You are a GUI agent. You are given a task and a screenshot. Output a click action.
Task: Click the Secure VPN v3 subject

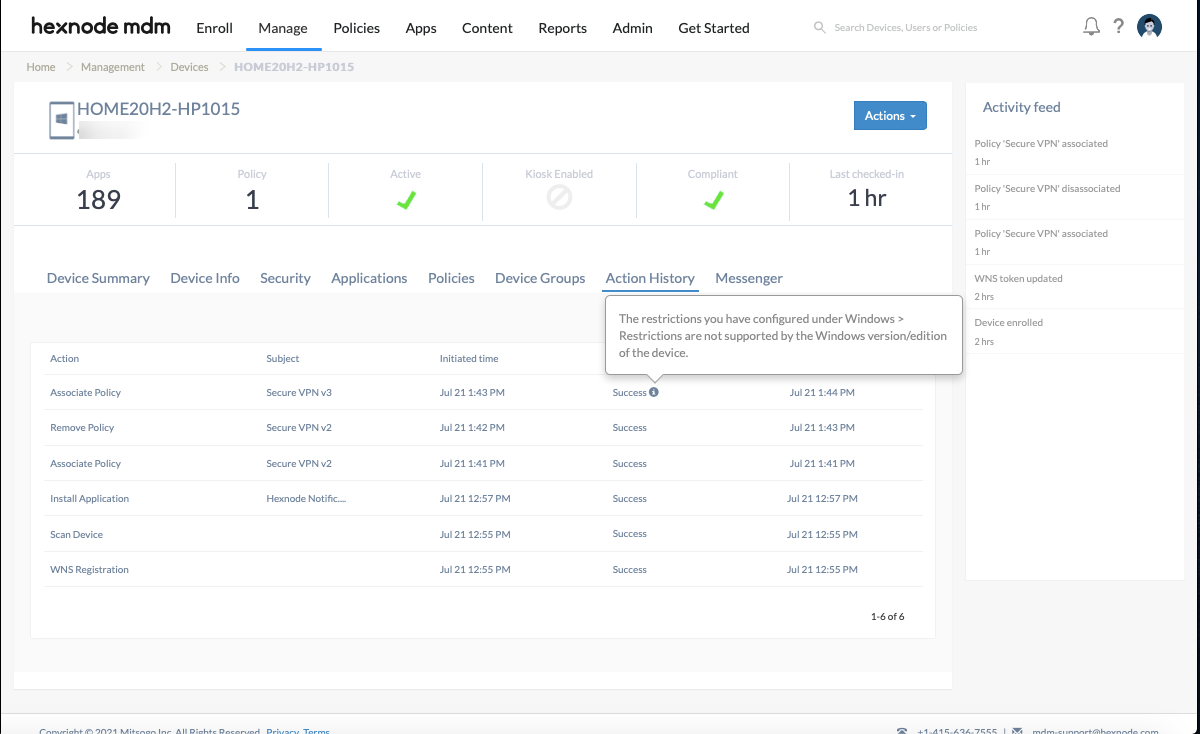[x=299, y=393]
